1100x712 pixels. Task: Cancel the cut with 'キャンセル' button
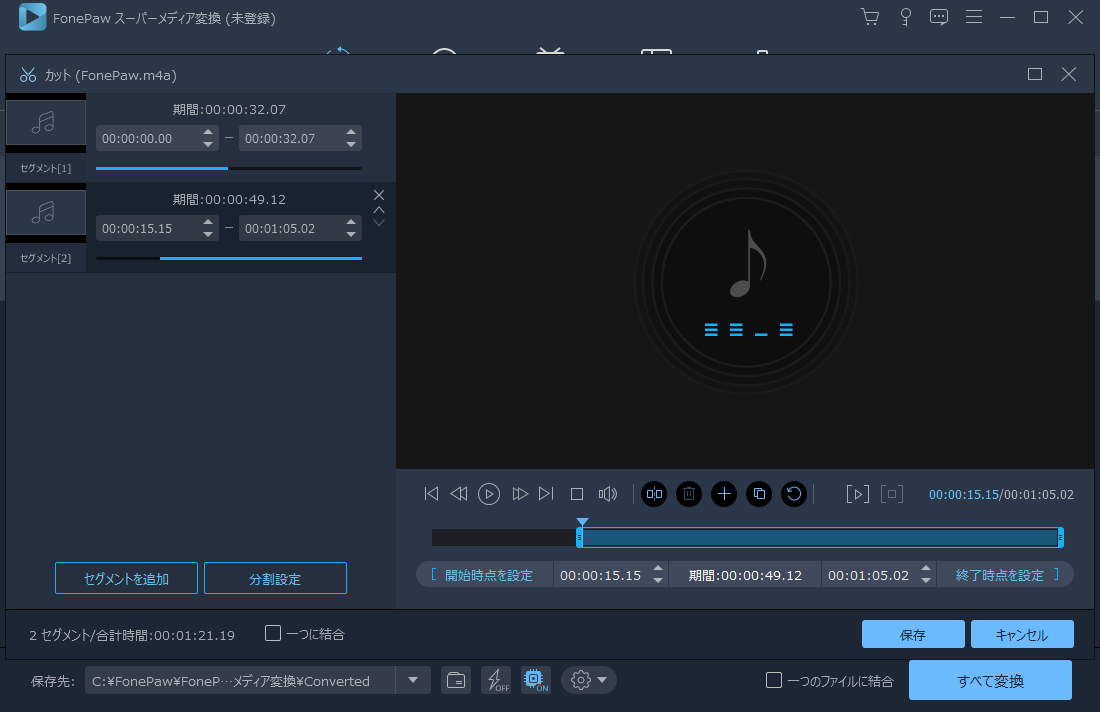pyautogui.click(x=1022, y=634)
